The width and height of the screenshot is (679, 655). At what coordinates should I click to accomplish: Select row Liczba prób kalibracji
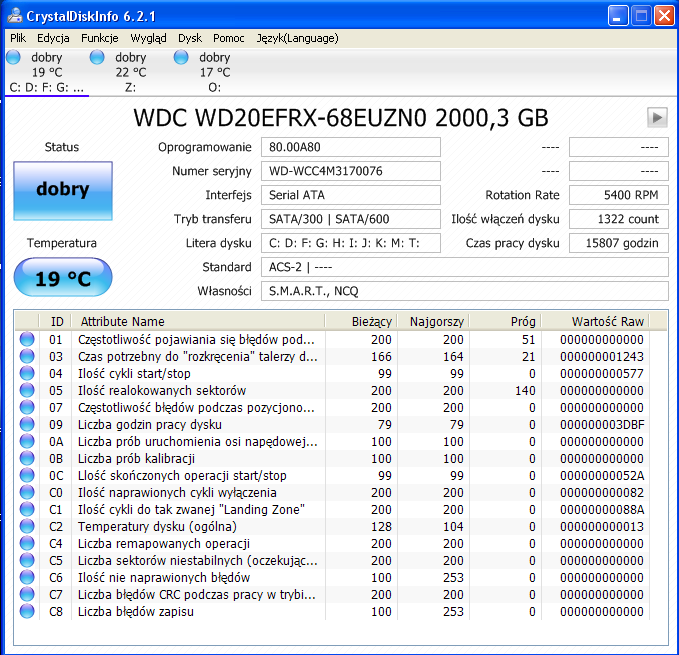pos(333,458)
